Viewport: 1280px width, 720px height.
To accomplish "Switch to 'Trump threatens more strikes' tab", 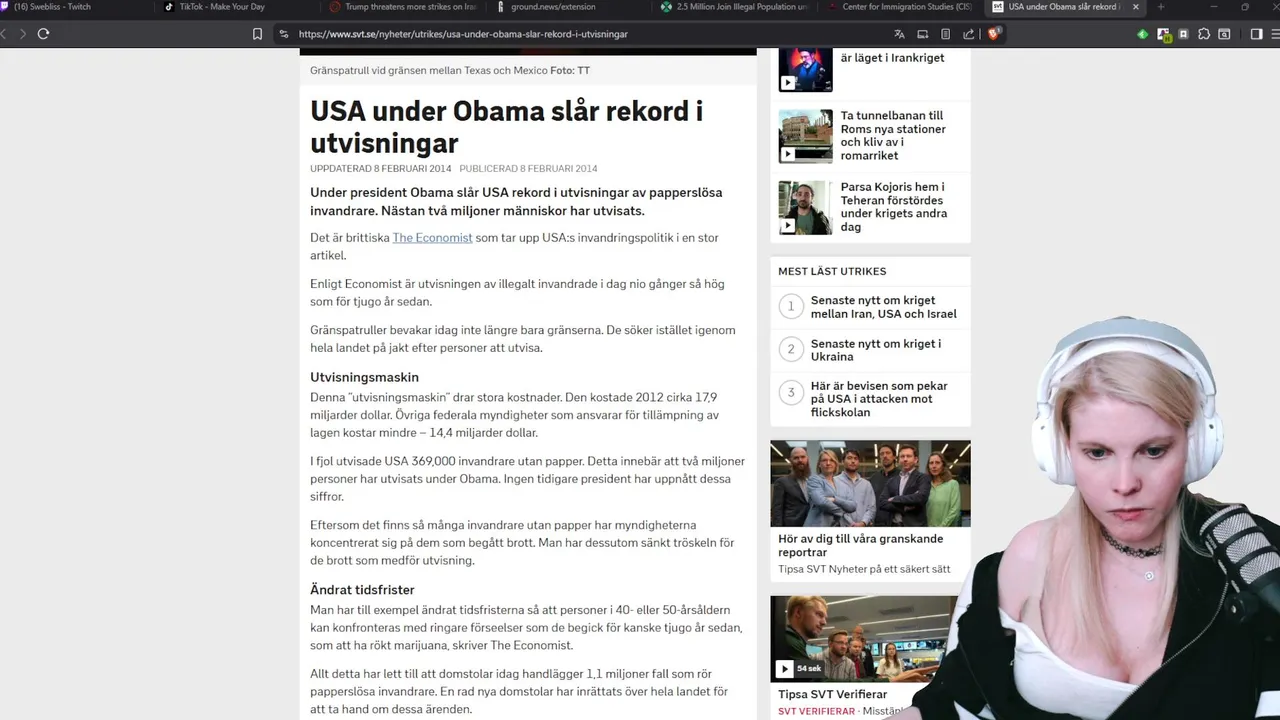I will (402, 7).
